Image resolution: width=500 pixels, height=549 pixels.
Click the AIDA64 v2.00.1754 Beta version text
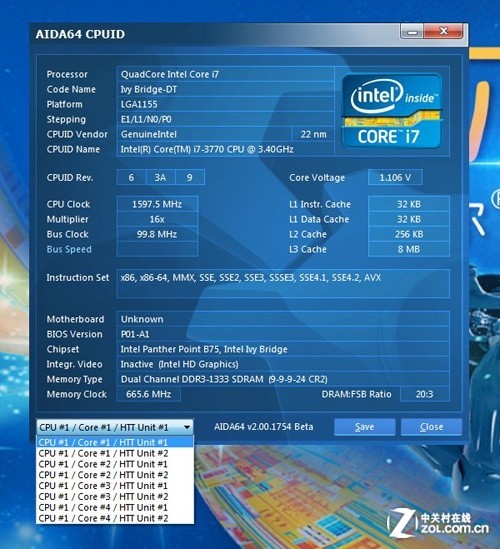point(264,427)
